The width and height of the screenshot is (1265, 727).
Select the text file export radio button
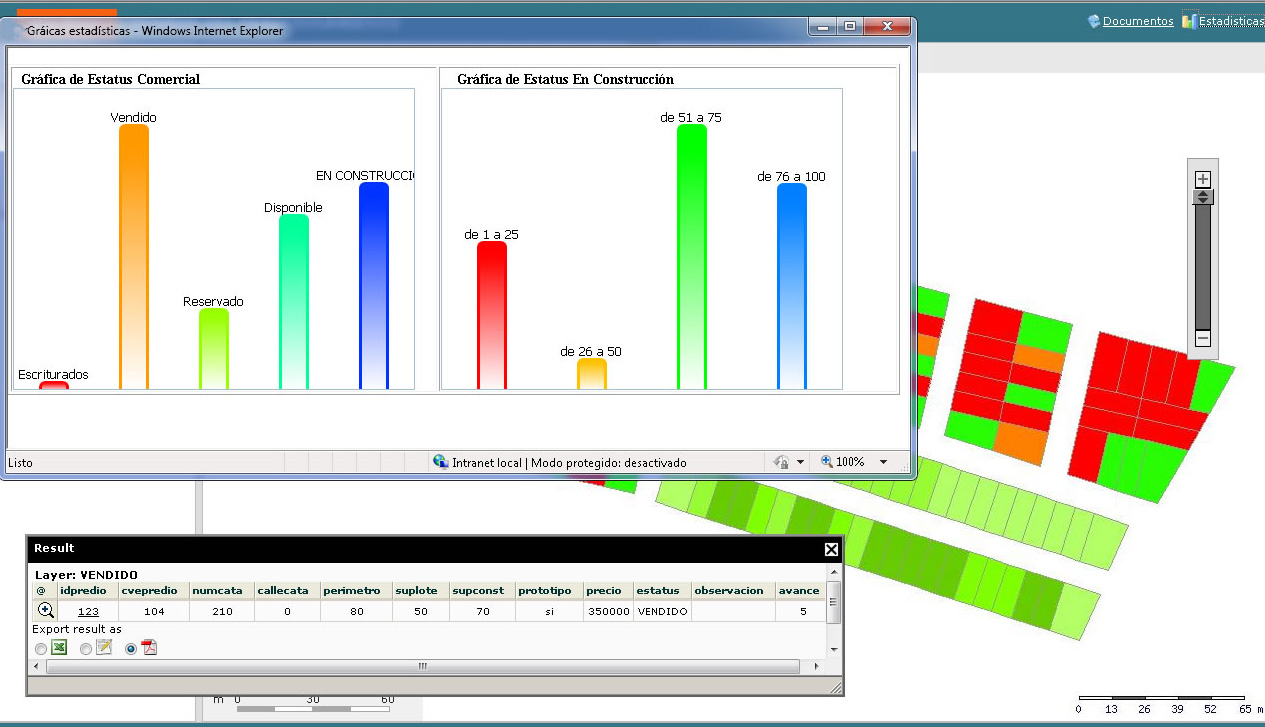86,649
